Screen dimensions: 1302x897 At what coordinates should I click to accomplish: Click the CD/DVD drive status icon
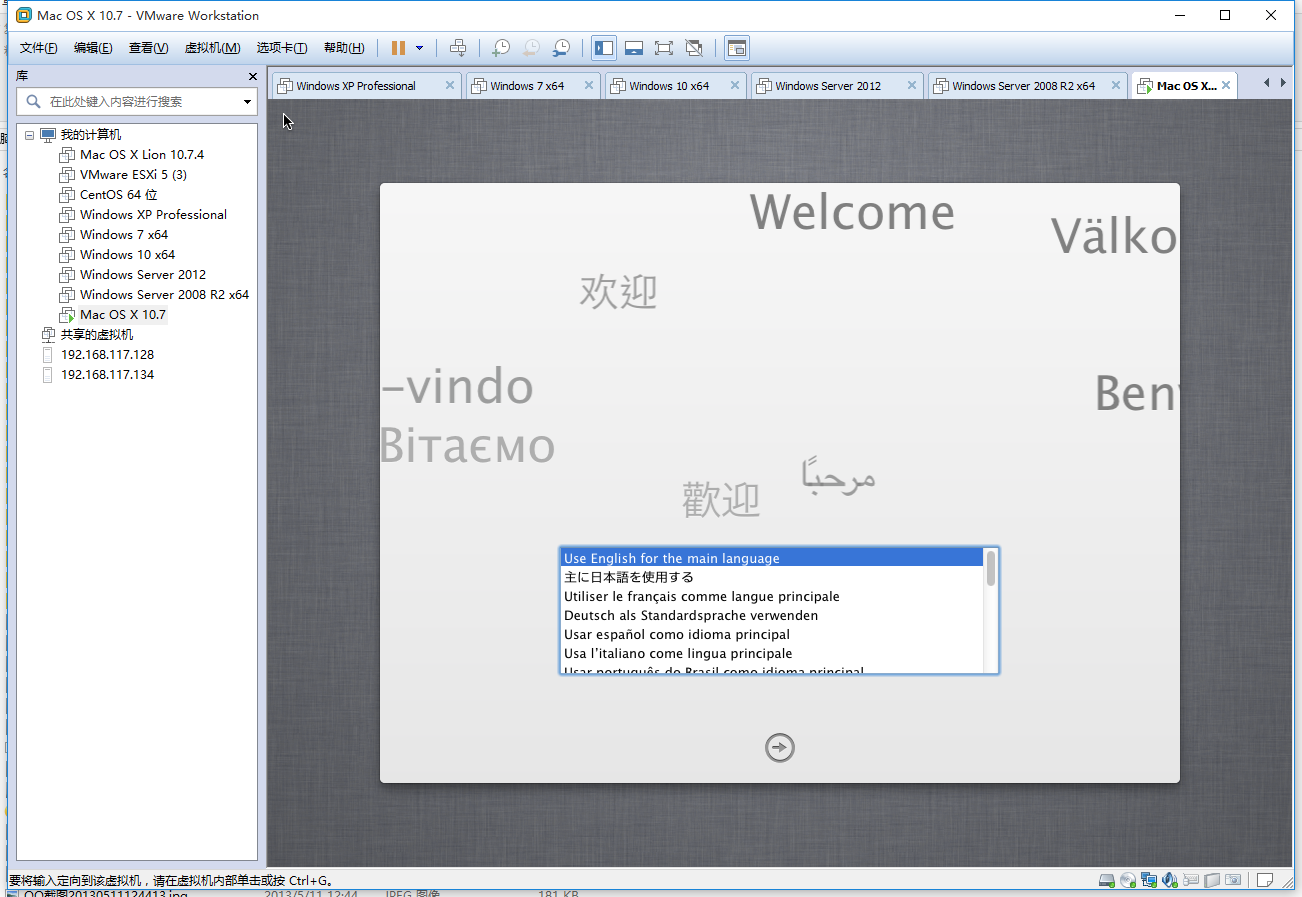[1128, 880]
